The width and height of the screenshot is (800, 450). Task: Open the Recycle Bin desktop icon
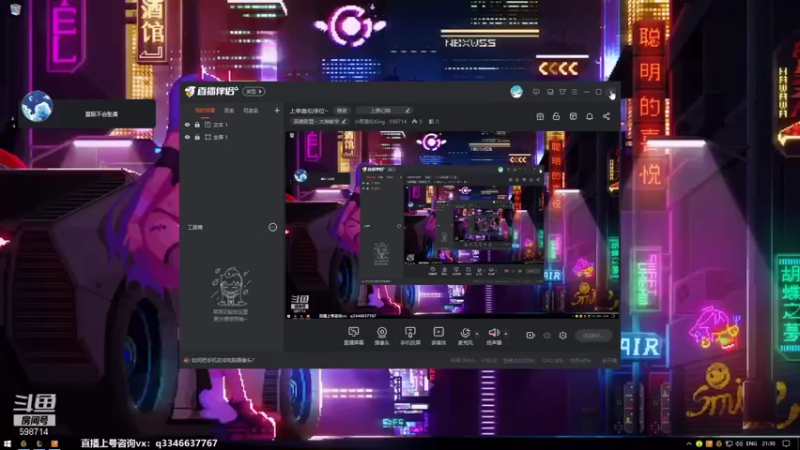click(15, 9)
